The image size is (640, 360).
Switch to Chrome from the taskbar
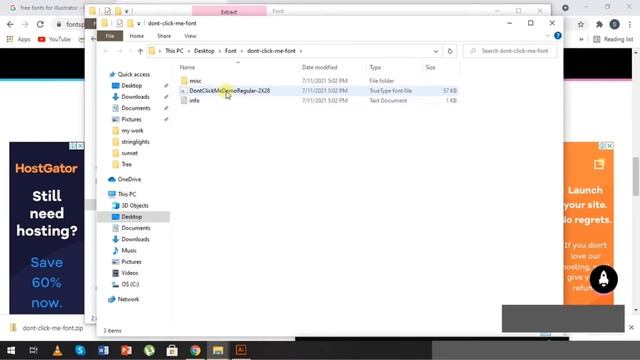(x=195, y=350)
